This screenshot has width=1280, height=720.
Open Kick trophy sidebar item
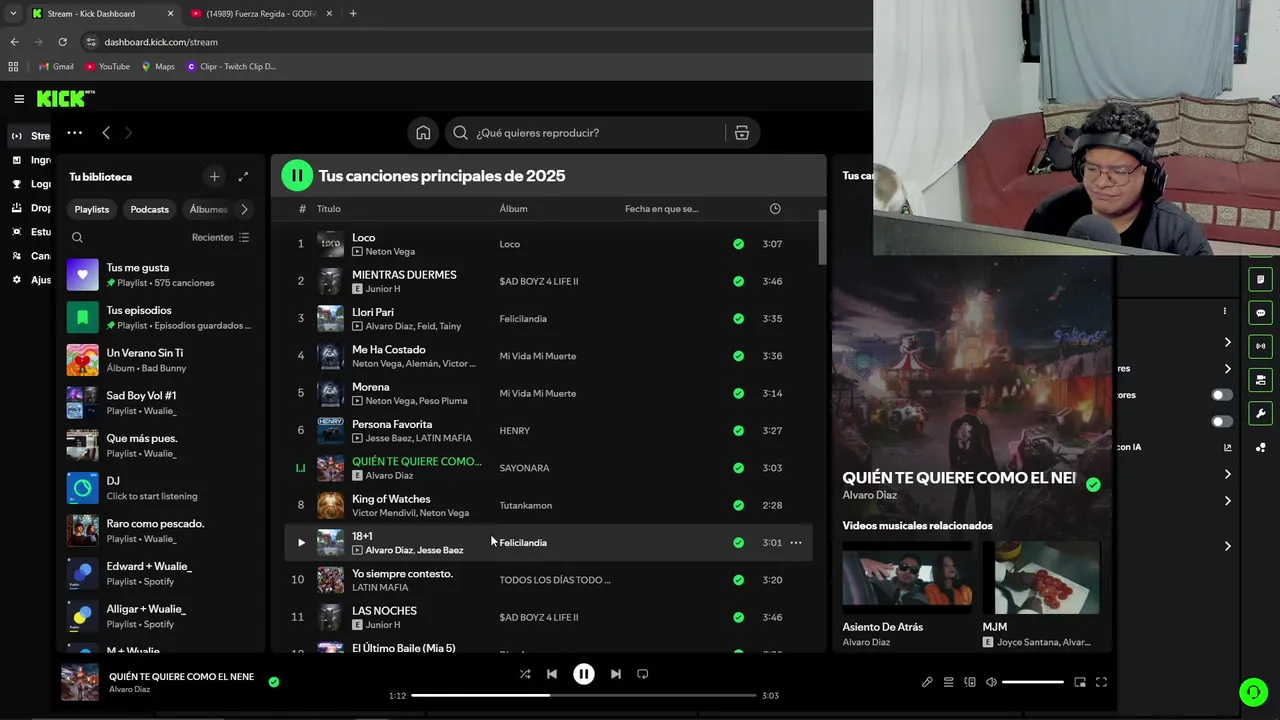click(x=16, y=184)
